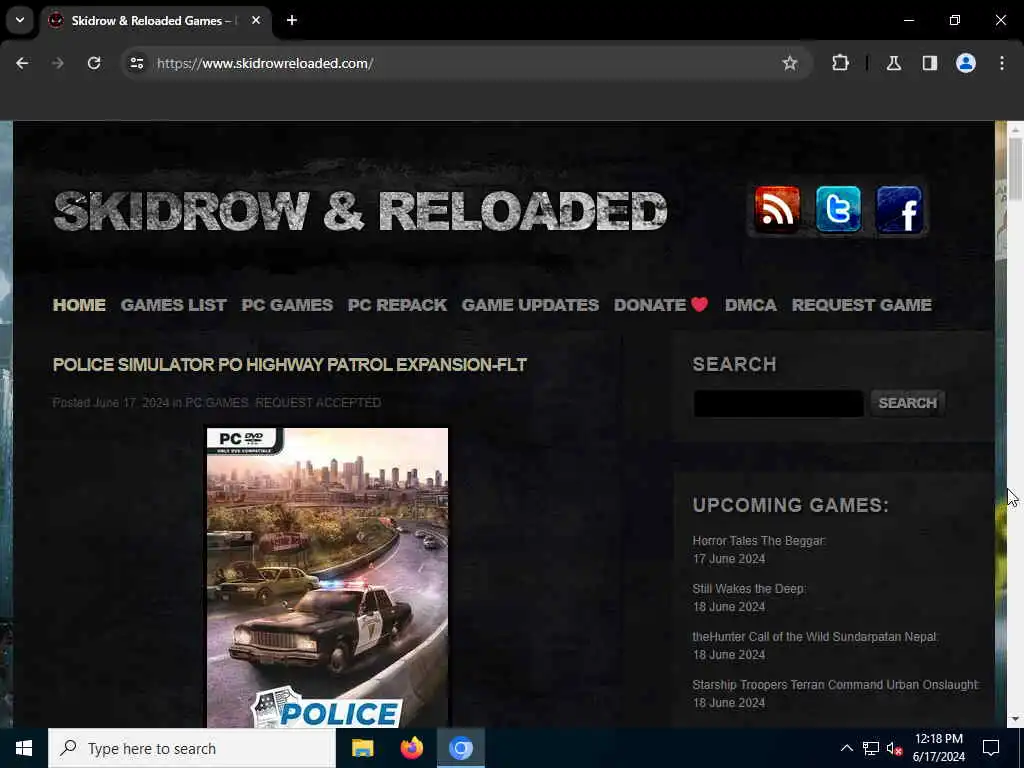Viewport: 1024px width, 768px height.
Task: Open network status tray icon
Action: click(871, 748)
